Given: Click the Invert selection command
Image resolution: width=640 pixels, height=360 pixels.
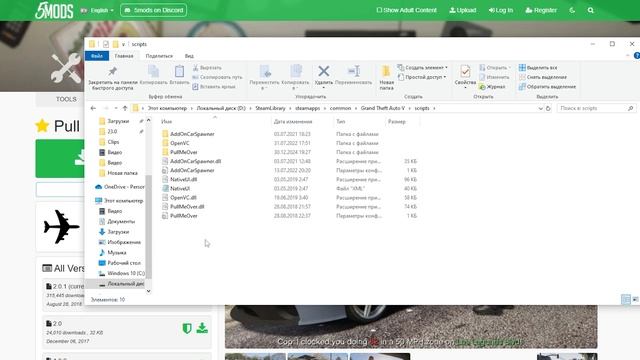Looking at the screenshot, I should pyautogui.click(x=547, y=87).
